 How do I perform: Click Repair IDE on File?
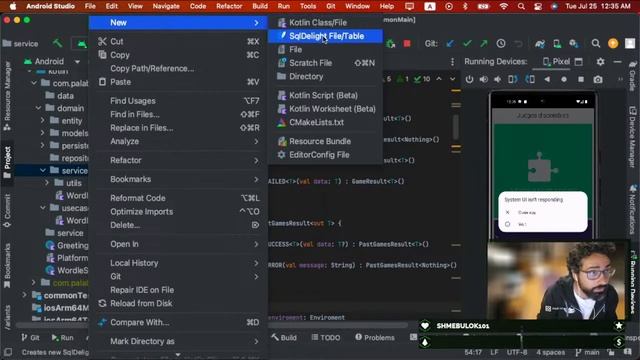[x=178, y=290]
